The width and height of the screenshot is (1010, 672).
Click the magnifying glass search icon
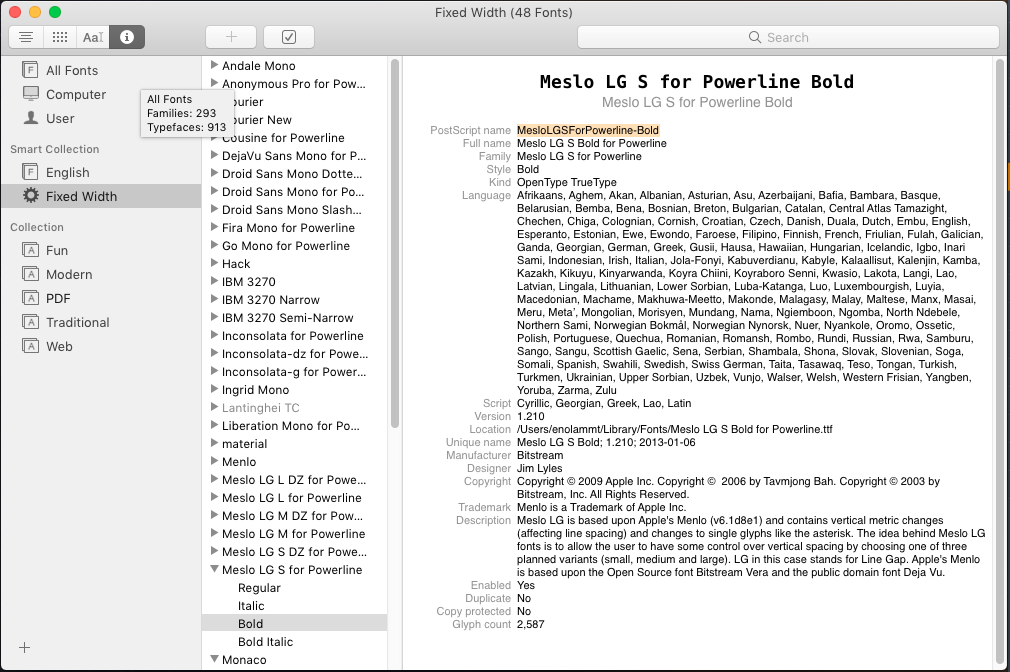754,37
